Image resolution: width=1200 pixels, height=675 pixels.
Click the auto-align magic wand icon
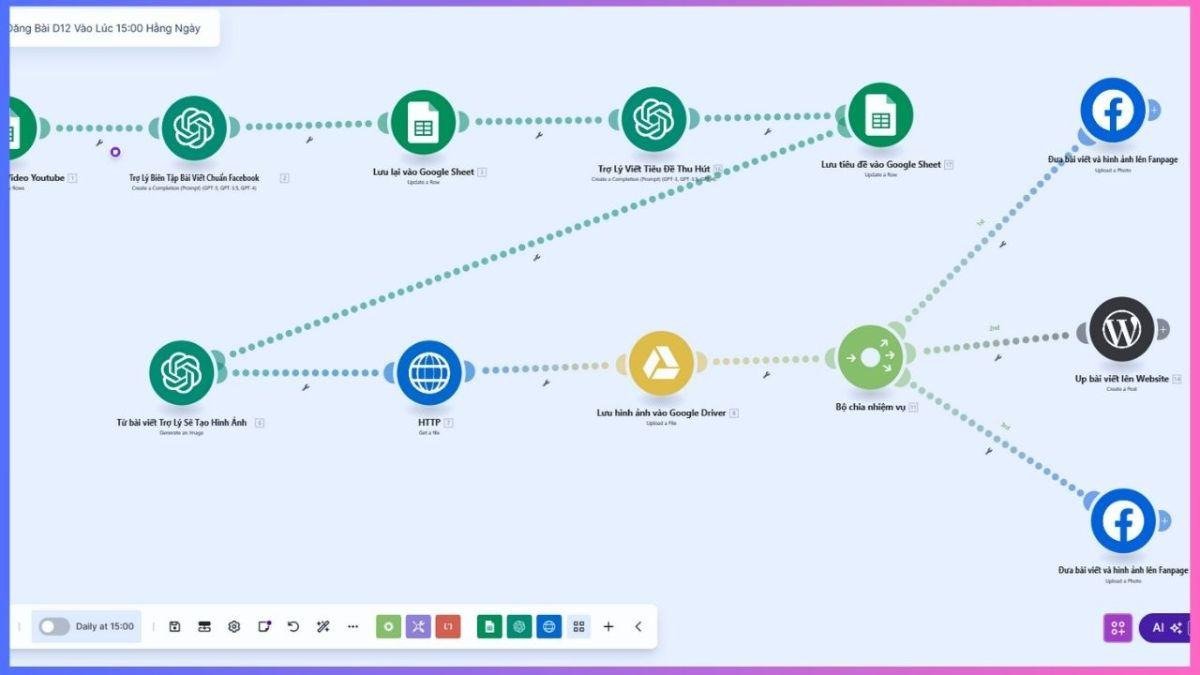point(323,627)
